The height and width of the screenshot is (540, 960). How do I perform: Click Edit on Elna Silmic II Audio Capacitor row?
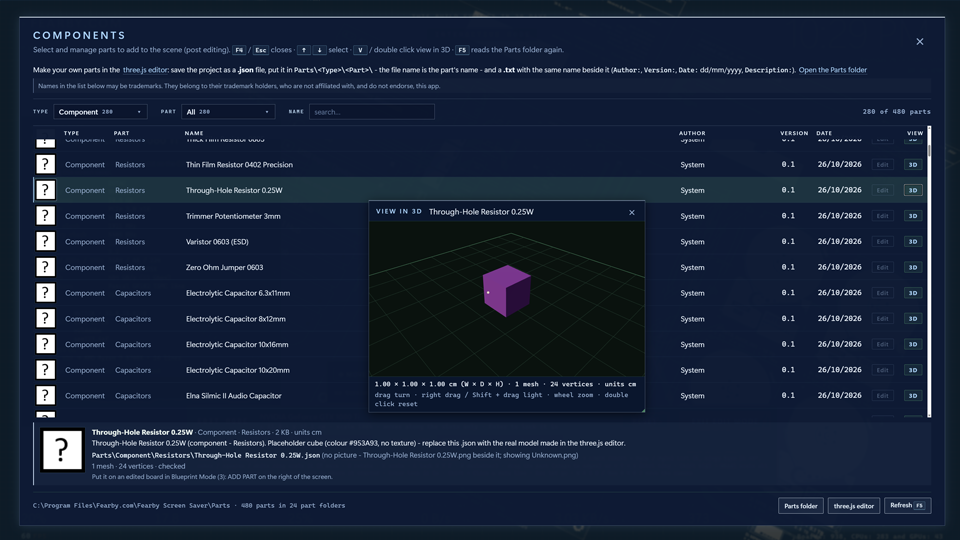(882, 396)
